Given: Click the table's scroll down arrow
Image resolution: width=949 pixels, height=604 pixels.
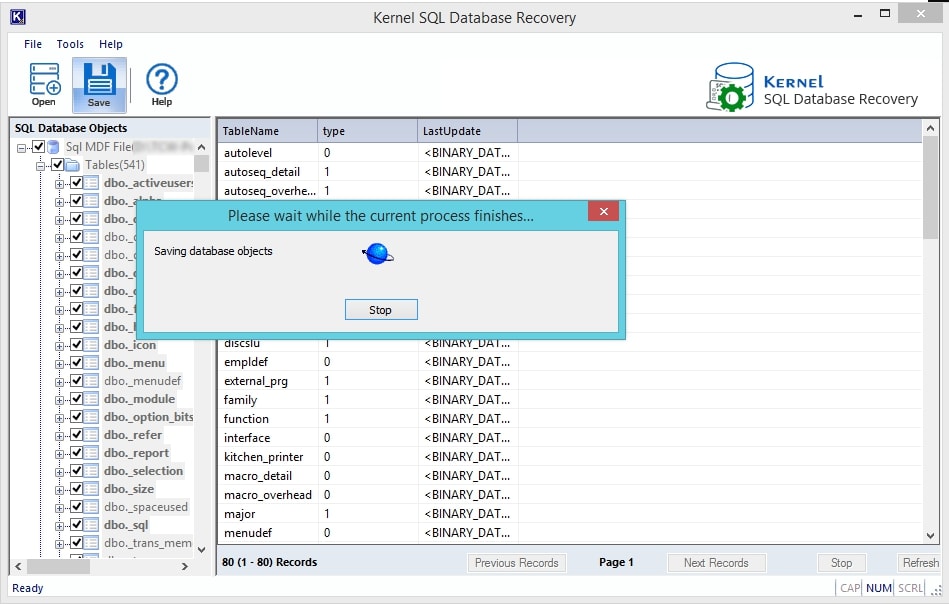Looking at the screenshot, I should pyautogui.click(x=930, y=536).
